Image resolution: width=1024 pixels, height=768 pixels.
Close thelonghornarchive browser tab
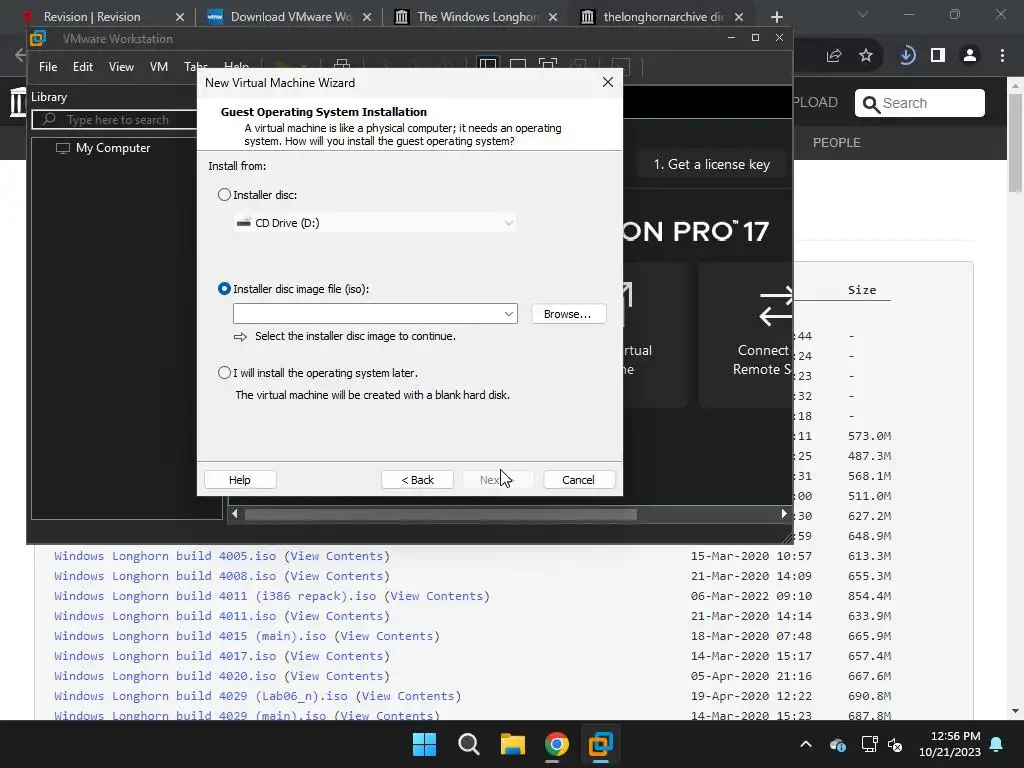click(739, 17)
